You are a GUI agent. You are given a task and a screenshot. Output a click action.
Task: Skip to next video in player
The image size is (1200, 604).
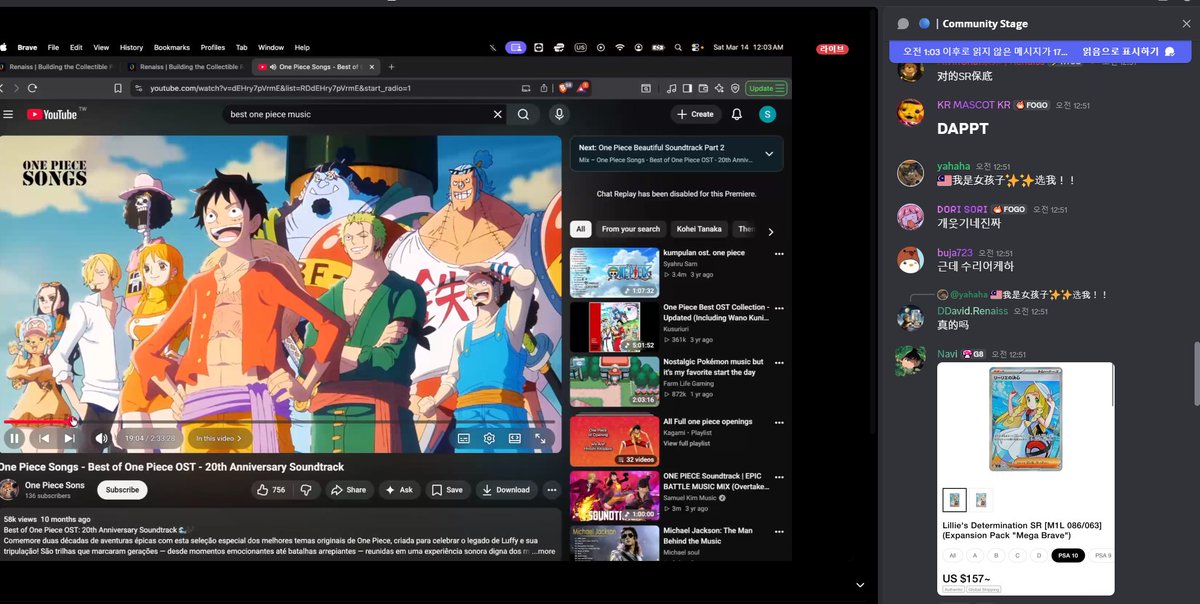coord(69,438)
